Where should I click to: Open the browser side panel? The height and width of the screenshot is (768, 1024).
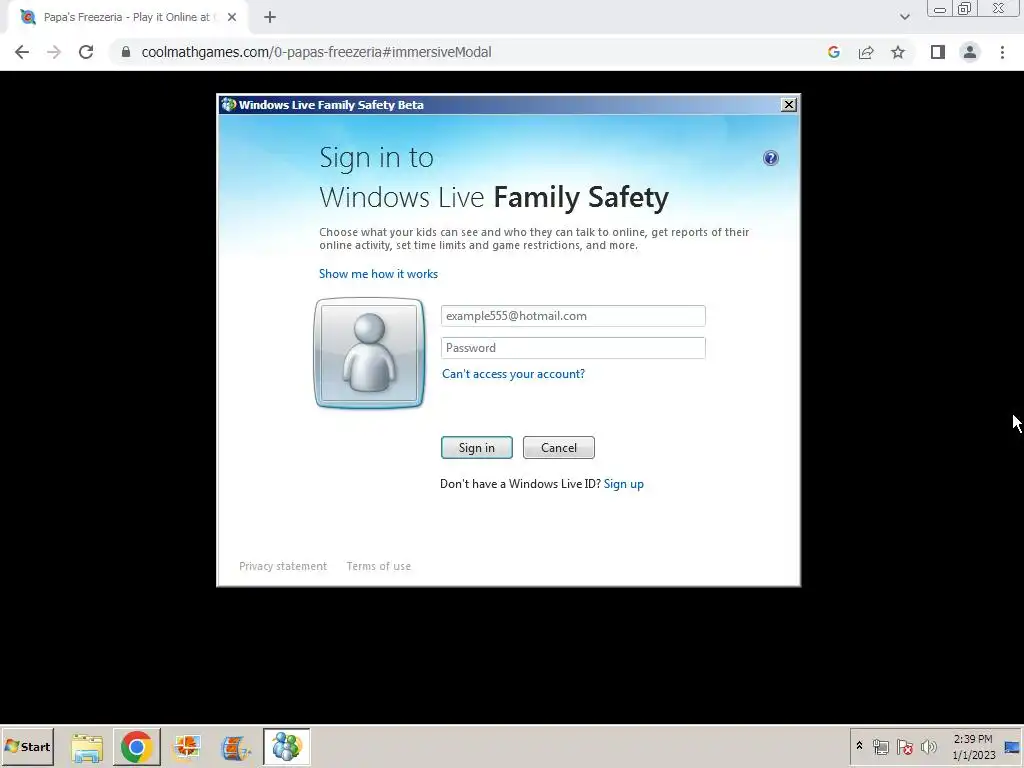pos(938,52)
